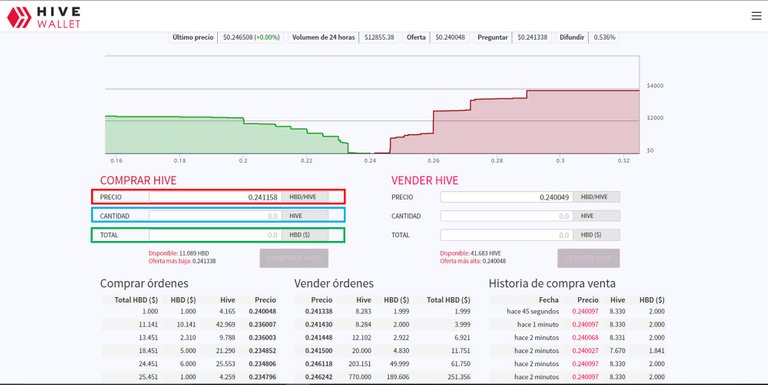
Task: Select the sell order priced at 0.246118
Action: coord(383,364)
